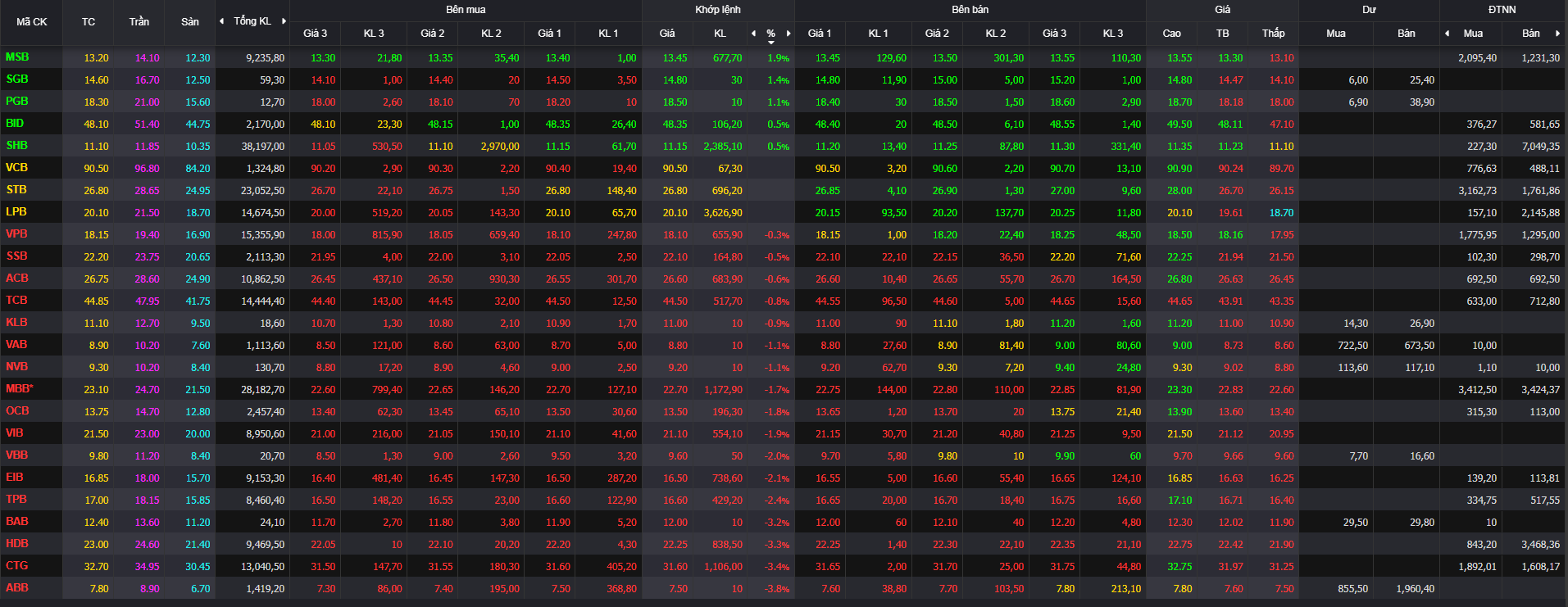The width and height of the screenshot is (1568, 607).
Task: Click HDB foreign sell value 3,468,36
Action: tap(1540, 545)
